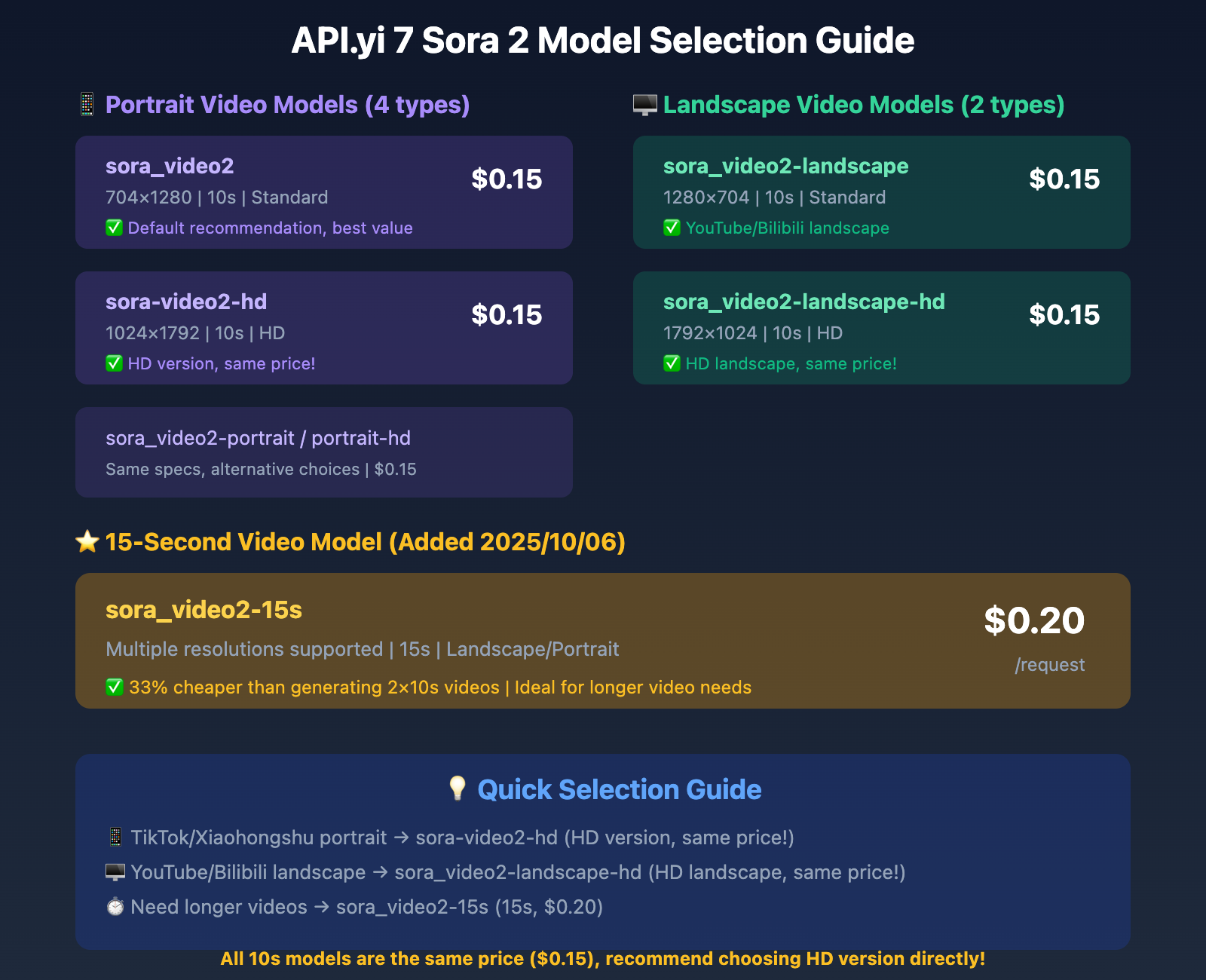Click the Quick Selection Guide heading
This screenshot has height=980, width=1206.
[619, 789]
